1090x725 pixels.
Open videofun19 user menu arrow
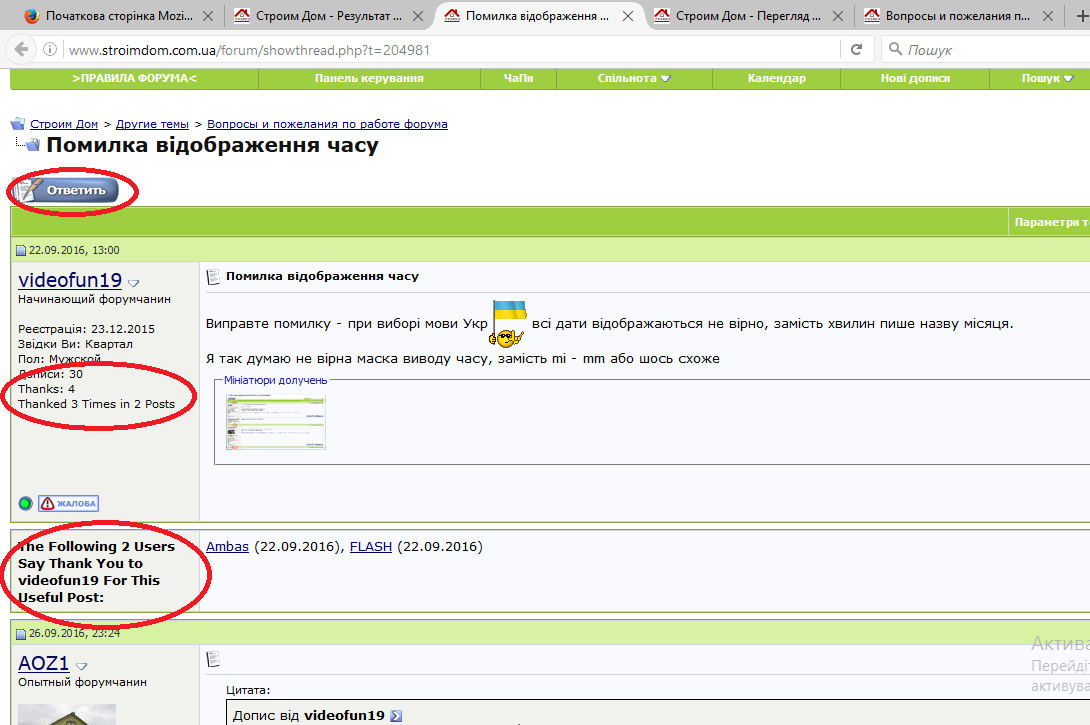134,283
